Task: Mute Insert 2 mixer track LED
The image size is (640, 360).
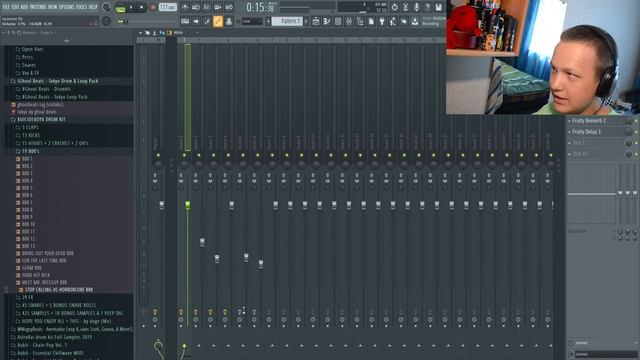Action: tap(199, 156)
